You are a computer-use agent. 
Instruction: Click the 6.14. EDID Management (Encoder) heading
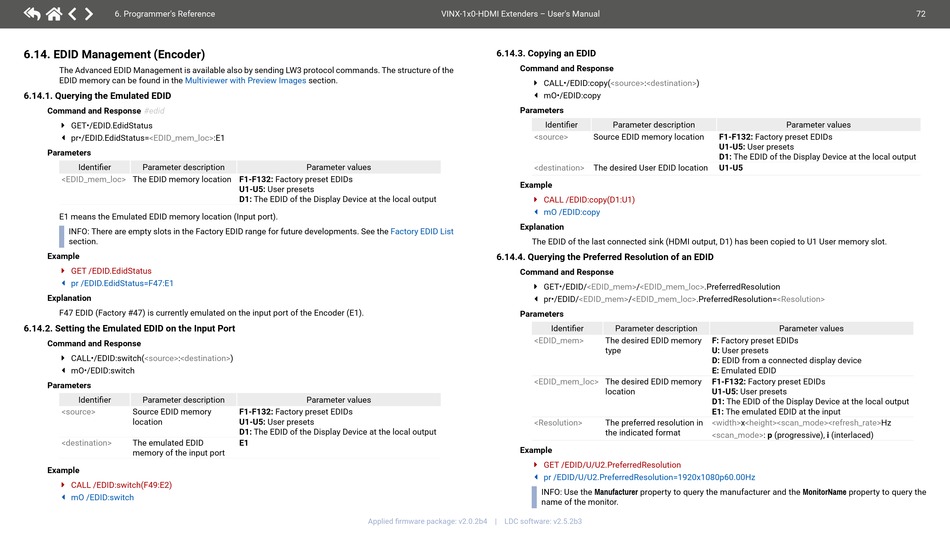coord(115,55)
